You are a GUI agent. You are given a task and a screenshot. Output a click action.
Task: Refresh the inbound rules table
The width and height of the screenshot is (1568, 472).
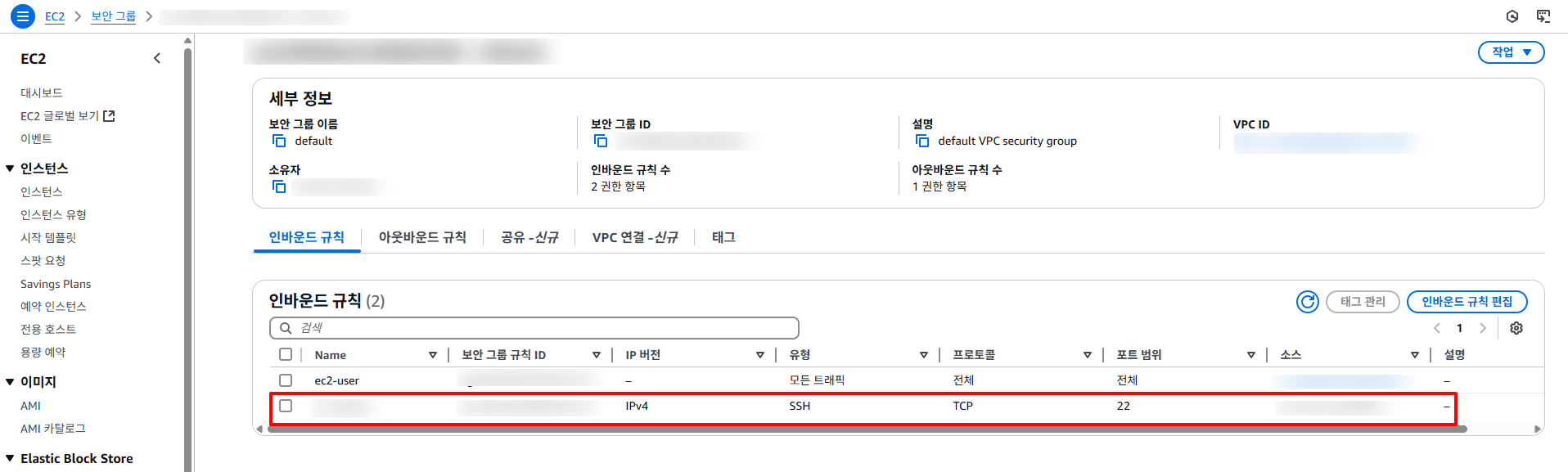tap(1308, 302)
